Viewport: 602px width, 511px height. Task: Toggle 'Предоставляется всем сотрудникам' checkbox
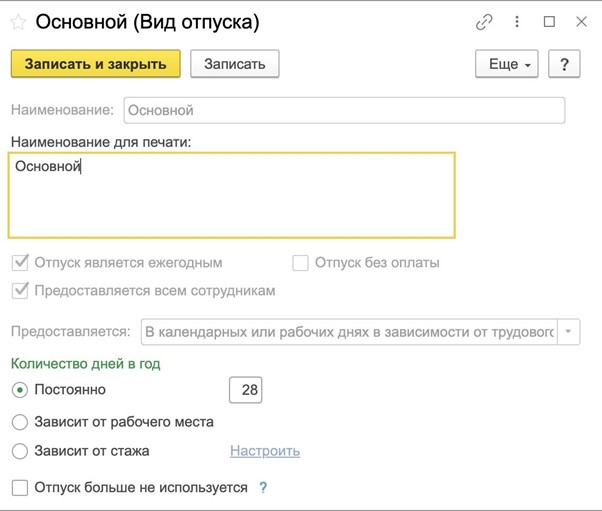point(19,291)
